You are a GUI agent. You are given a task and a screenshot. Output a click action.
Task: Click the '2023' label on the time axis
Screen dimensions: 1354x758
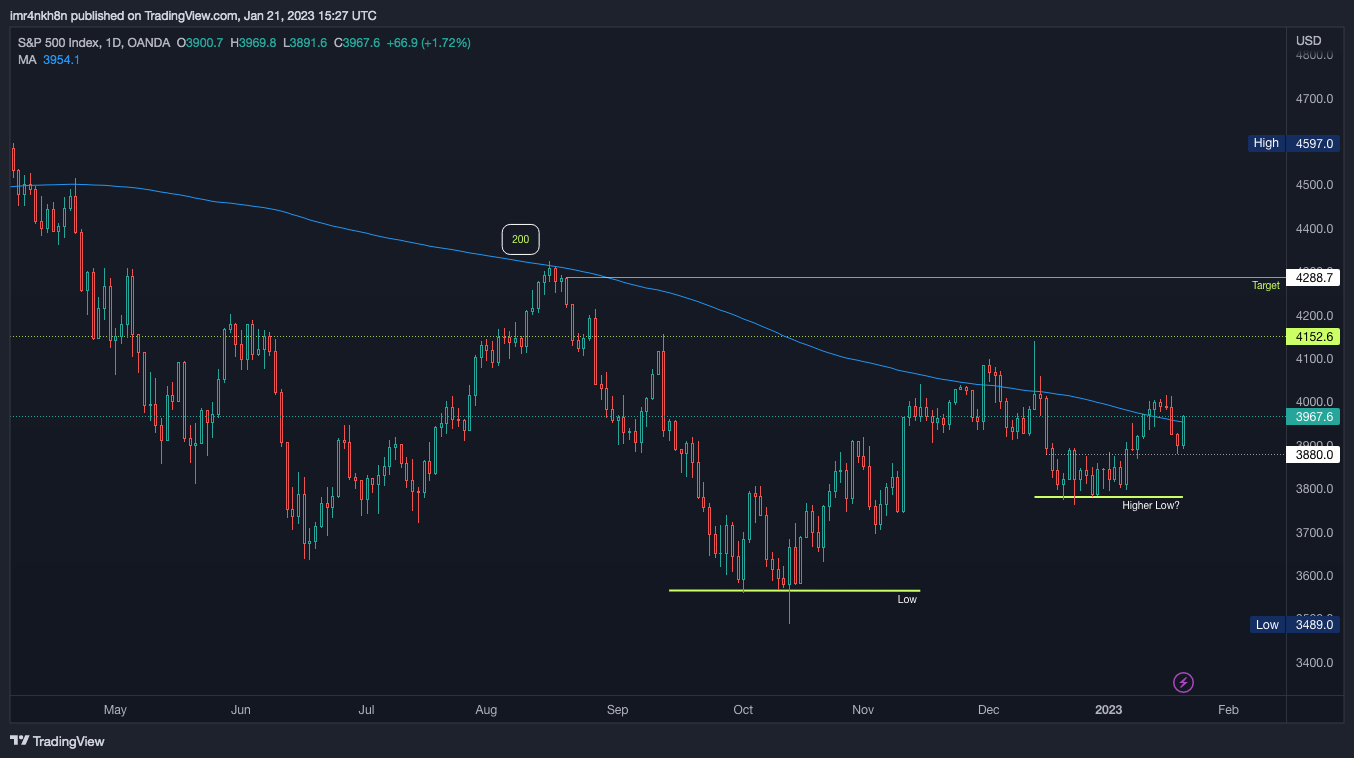(1108, 710)
